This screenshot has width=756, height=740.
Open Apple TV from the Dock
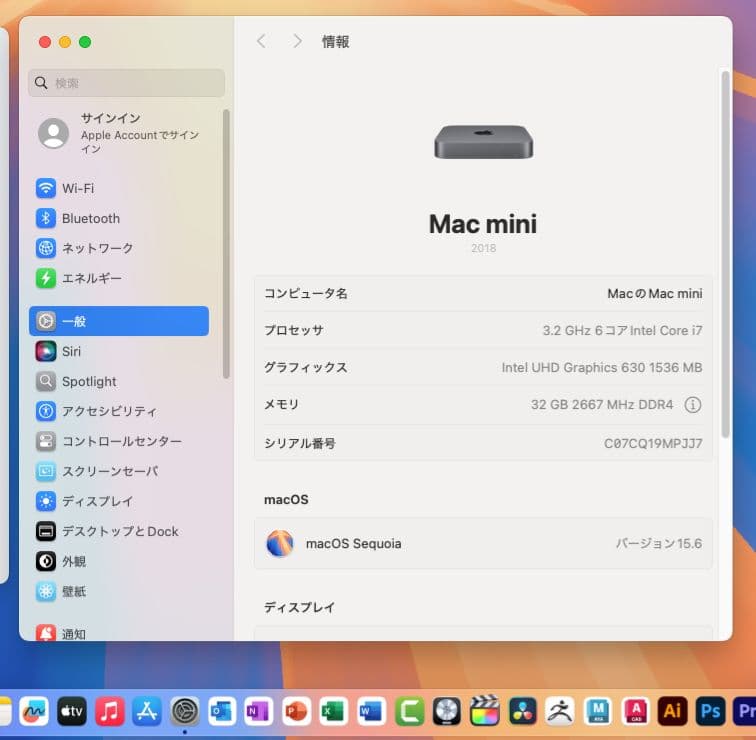[x=72, y=711]
